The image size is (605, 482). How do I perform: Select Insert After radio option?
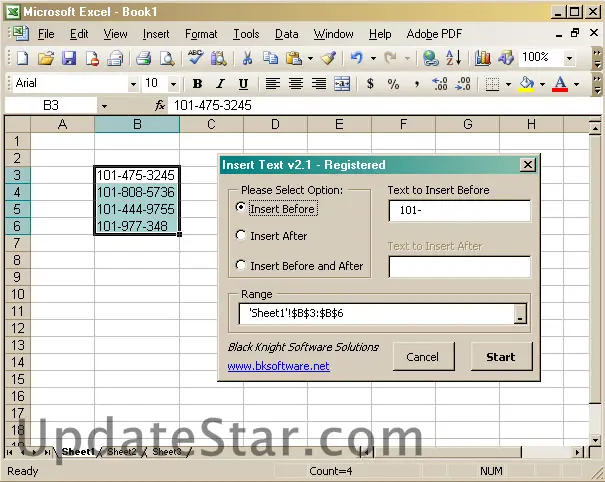coord(240,235)
